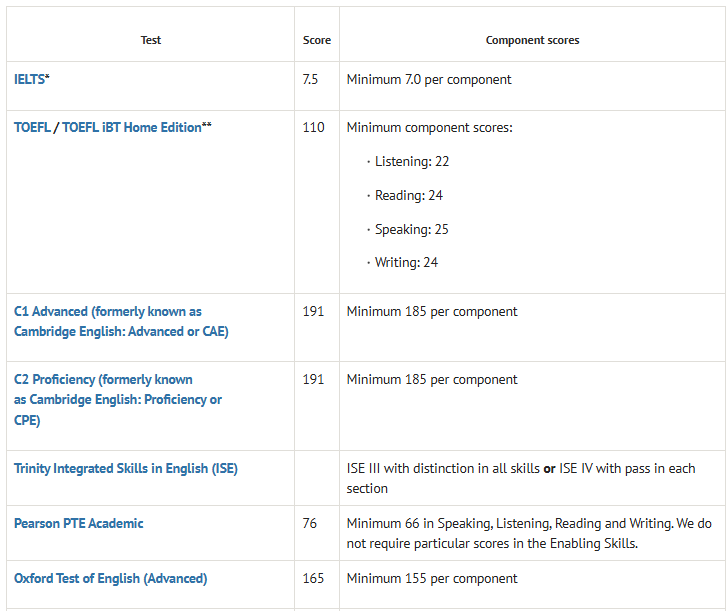Click the Pearson PTE score 76 cell
Image resolution: width=728 pixels, height=611 pixels.
point(310,523)
